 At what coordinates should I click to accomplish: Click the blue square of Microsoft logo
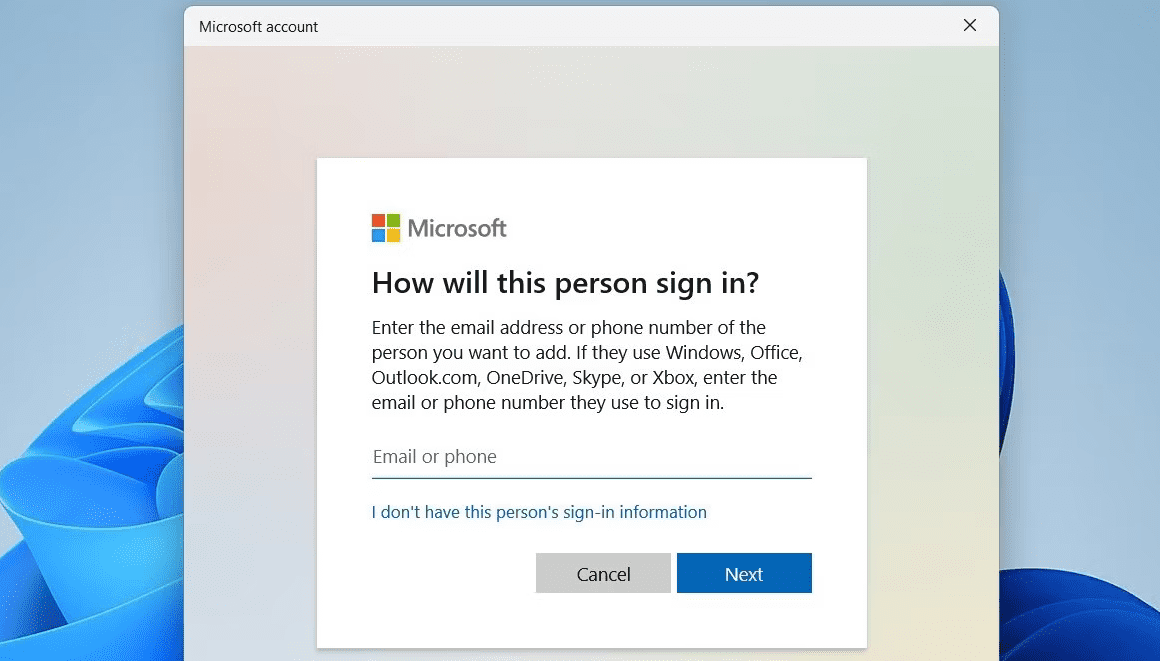tap(378, 235)
